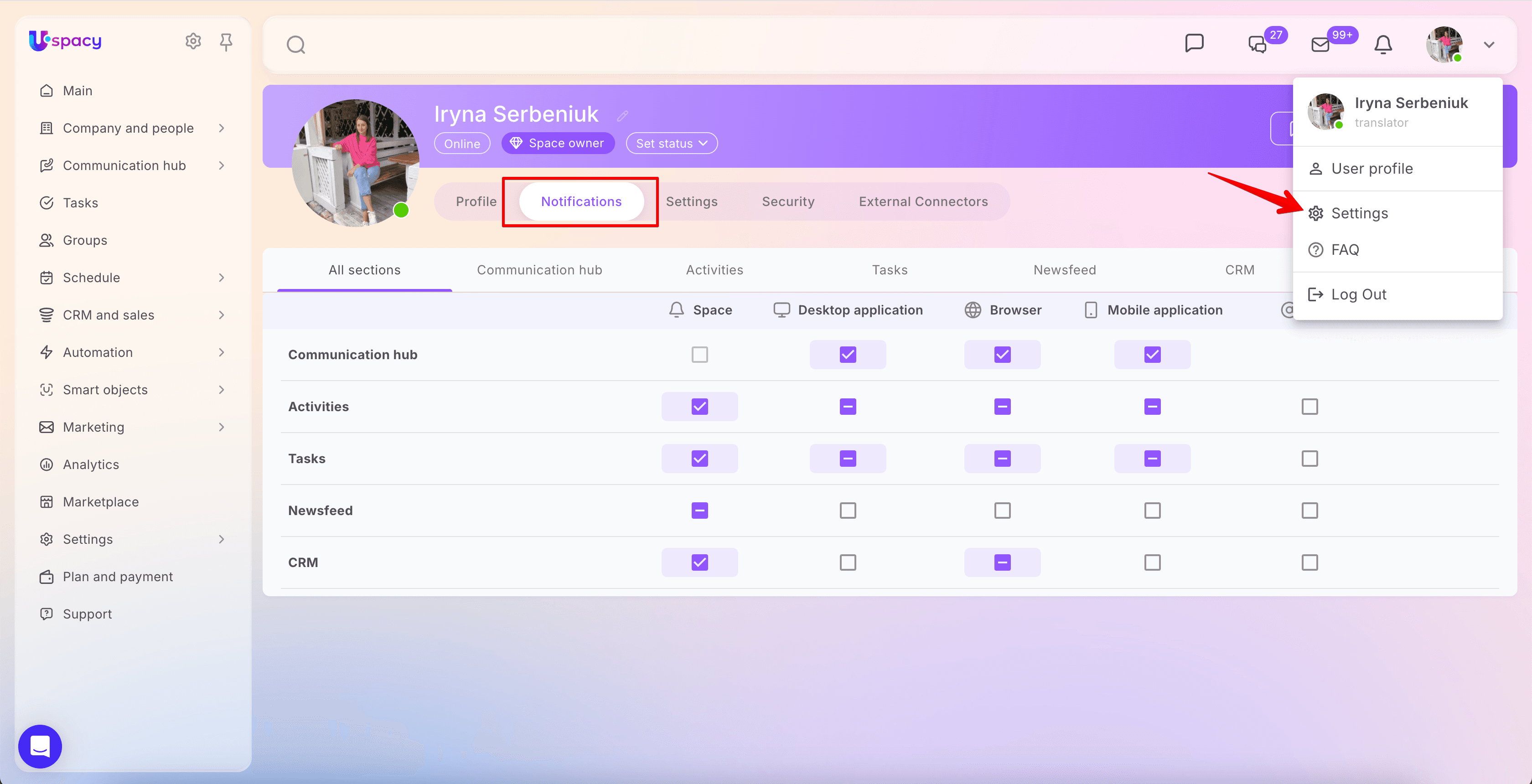Open the Set status dropdown

[672, 143]
